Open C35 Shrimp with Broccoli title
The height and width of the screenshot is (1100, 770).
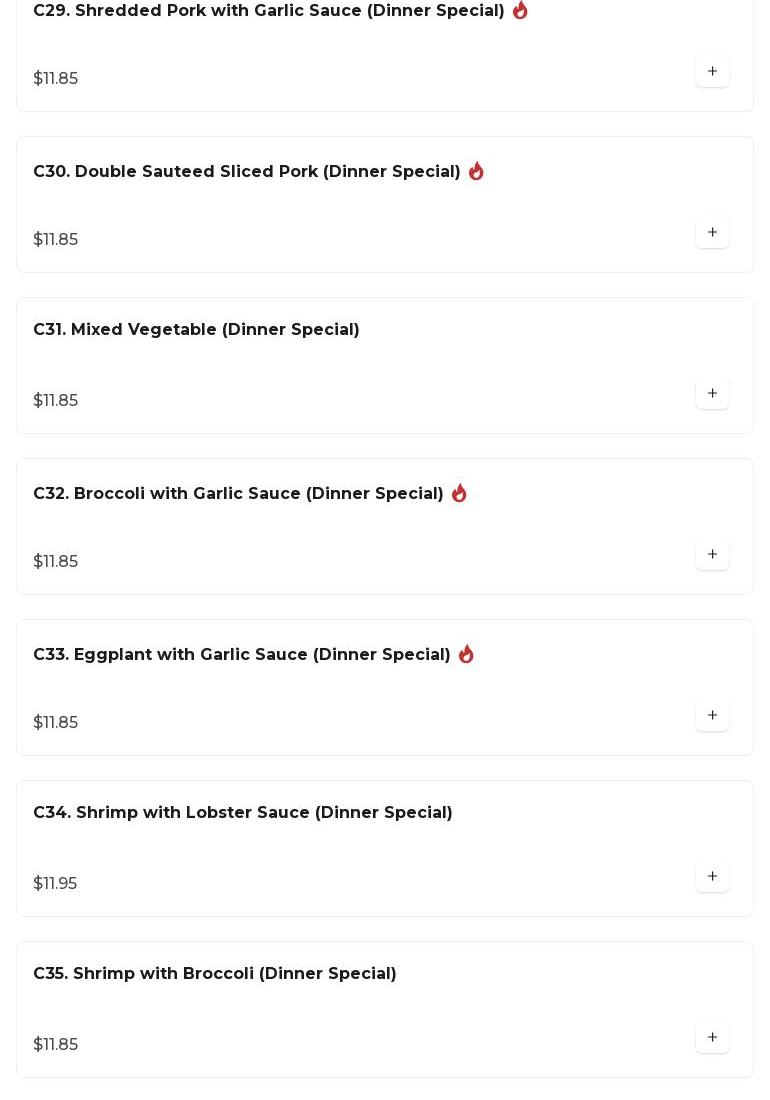click(x=215, y=974)
